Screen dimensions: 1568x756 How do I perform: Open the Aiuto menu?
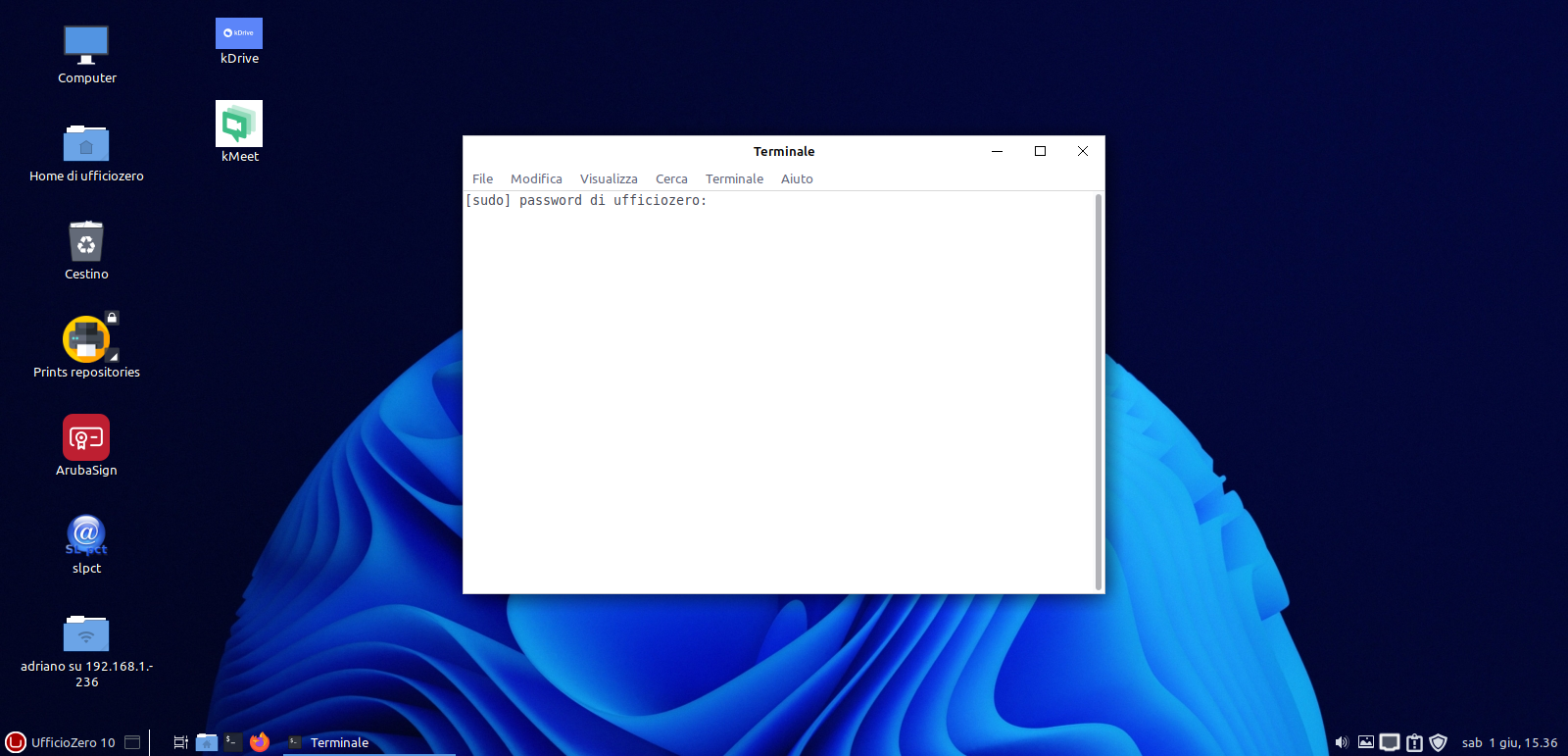pos(796,178)
